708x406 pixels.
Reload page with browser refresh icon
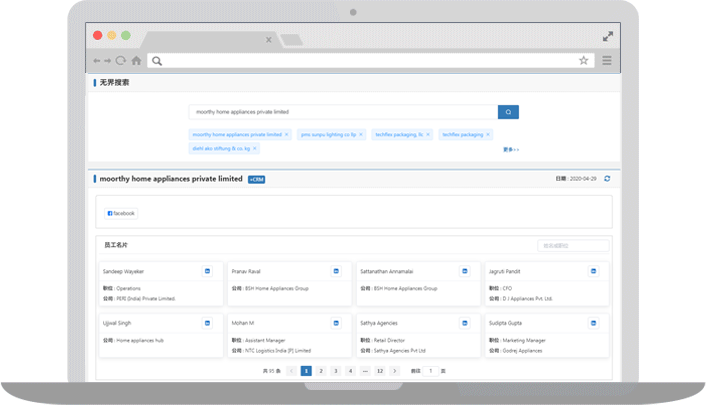[x=121, y=61]
